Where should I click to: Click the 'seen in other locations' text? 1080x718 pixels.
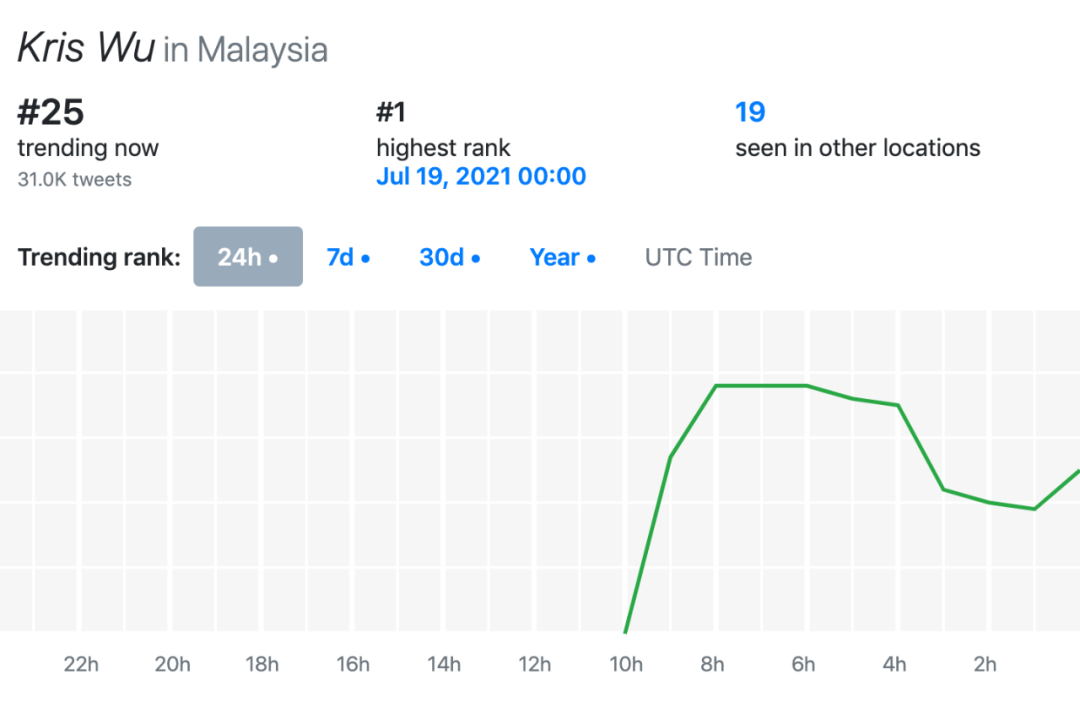coord(857,148)
